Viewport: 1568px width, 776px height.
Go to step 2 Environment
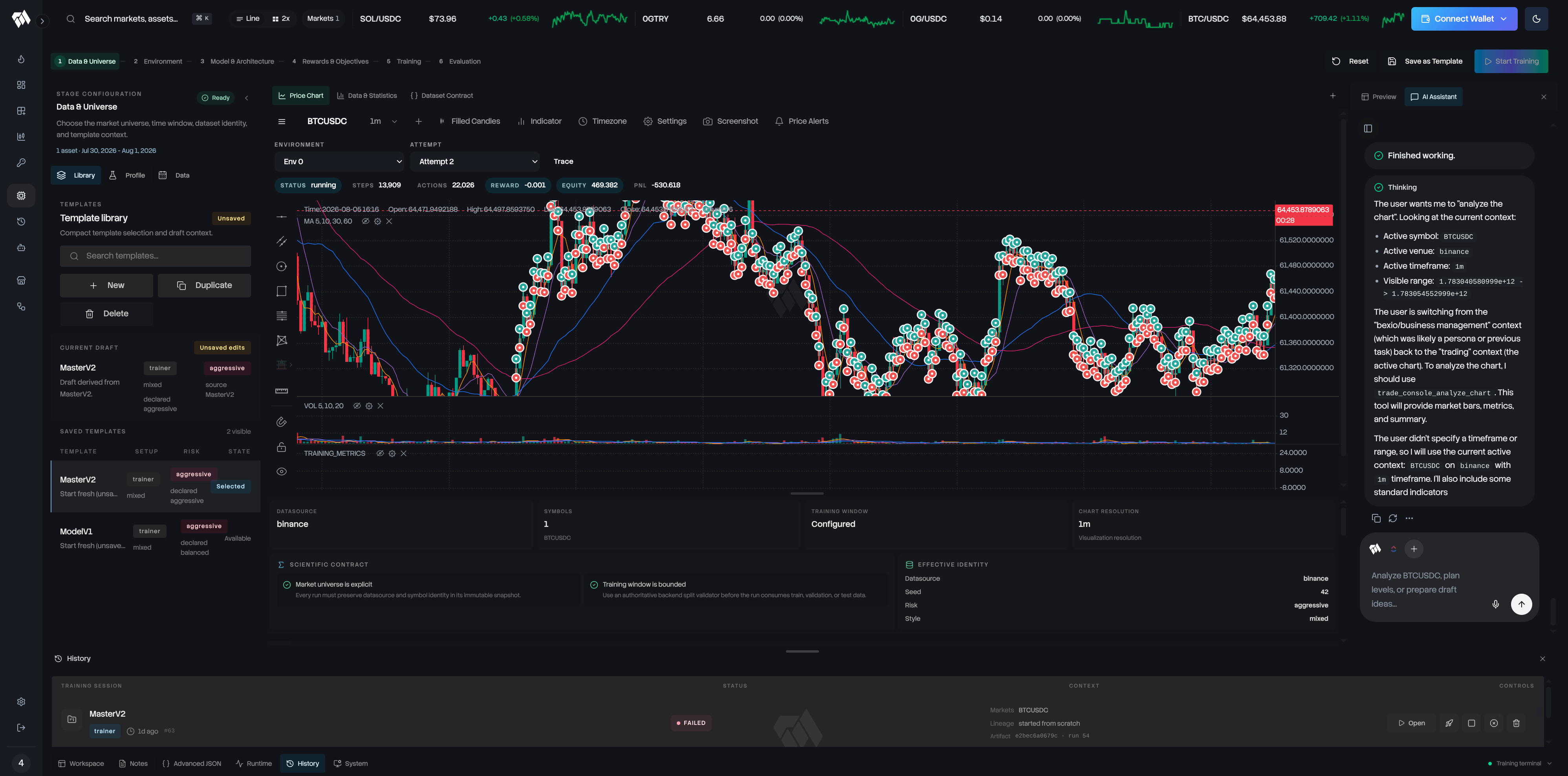158,62
